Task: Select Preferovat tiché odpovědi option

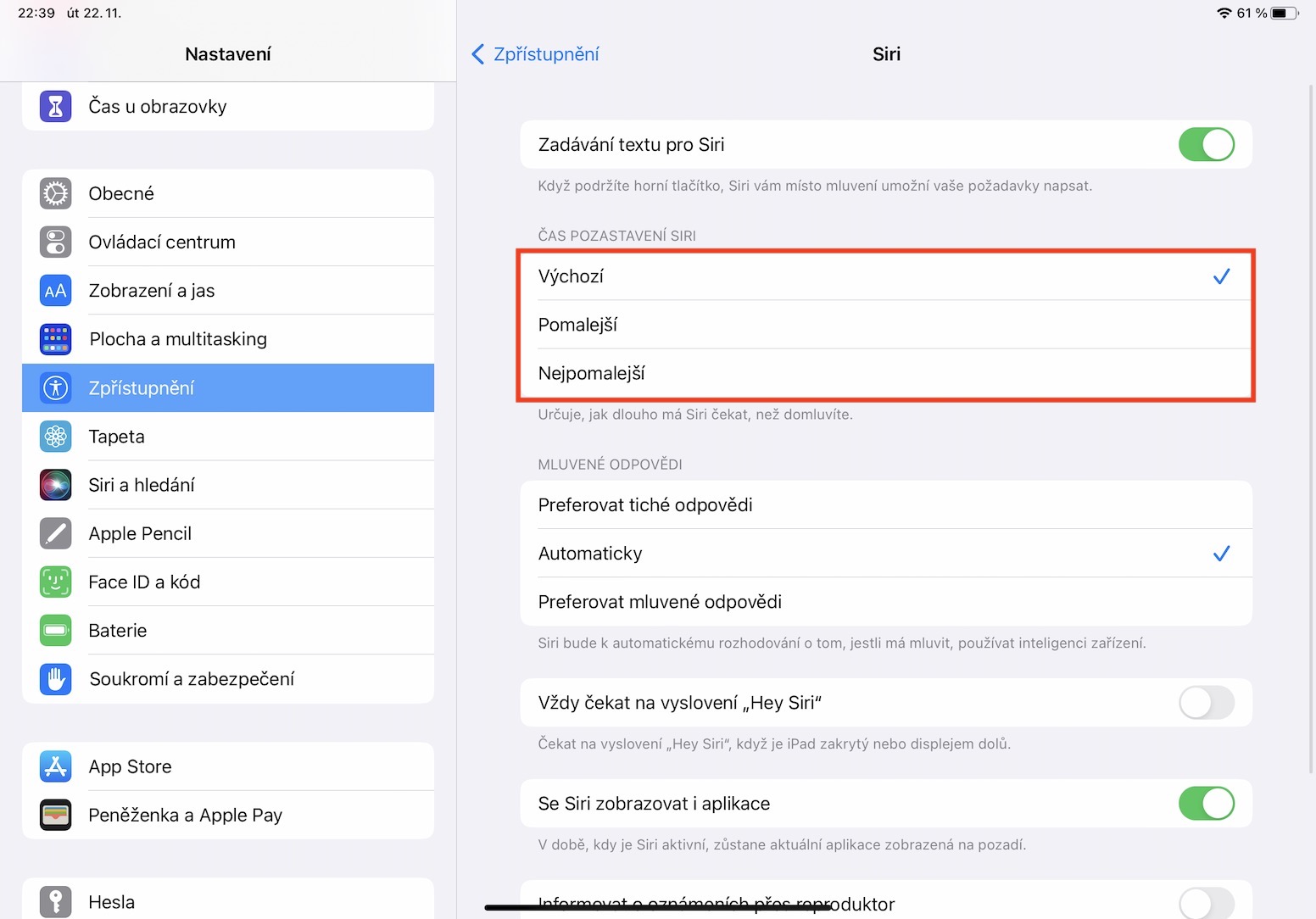Action: [885, 505]
